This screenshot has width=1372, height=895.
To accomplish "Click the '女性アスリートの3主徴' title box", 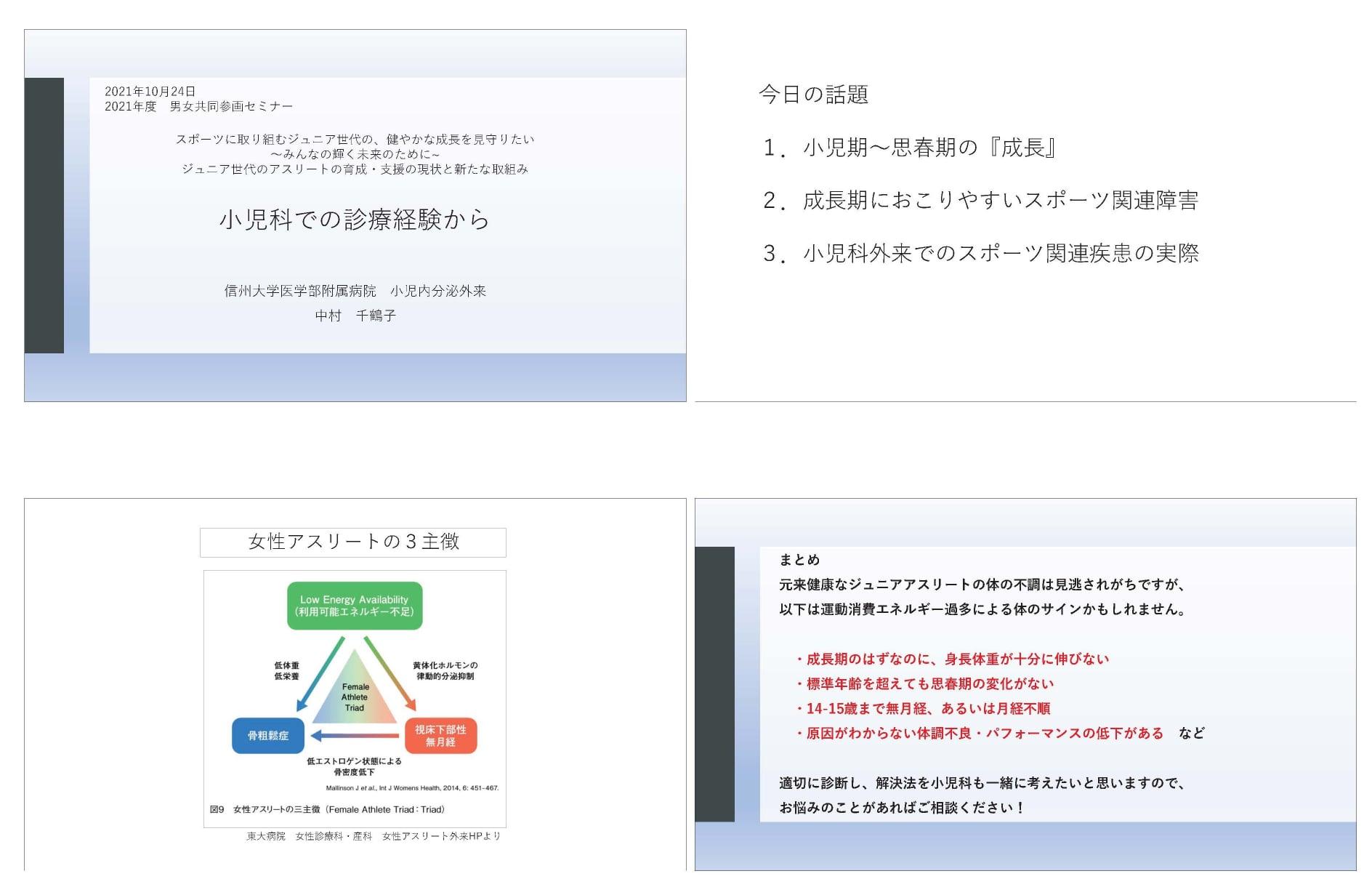I will point(353,542).
